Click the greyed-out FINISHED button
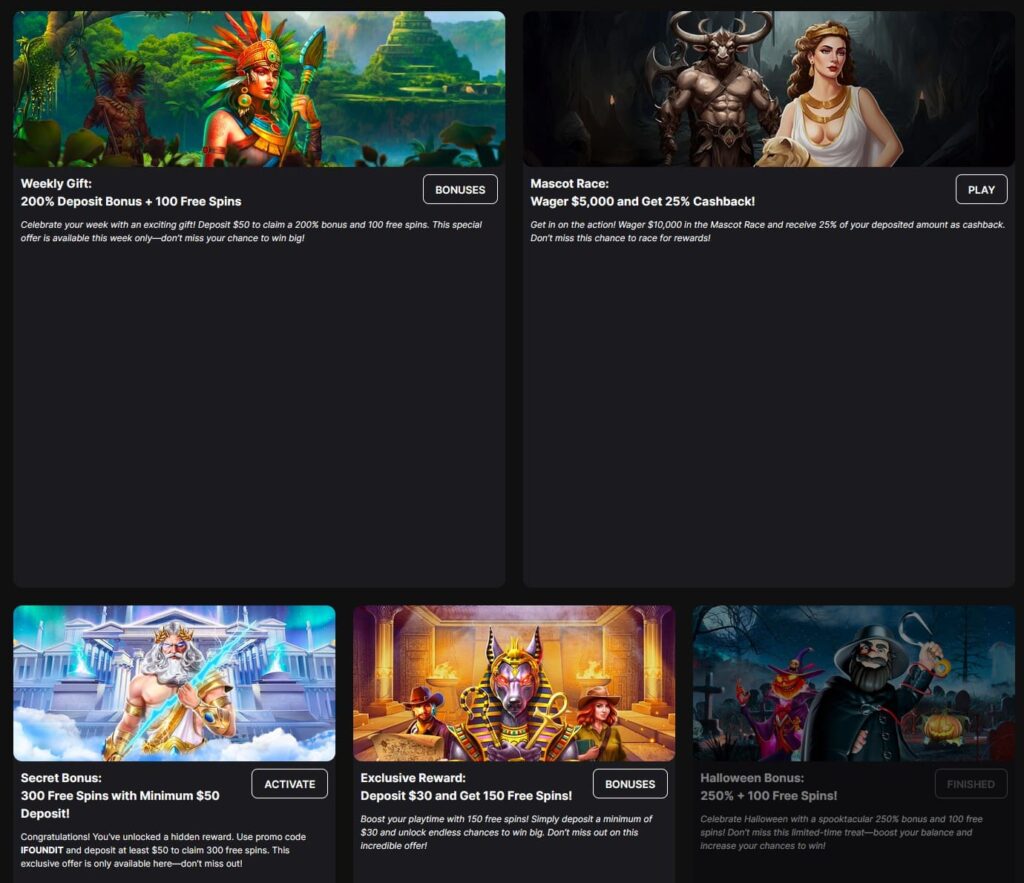Viewport: 1024px width, 883px height. [x=970, y=784]
